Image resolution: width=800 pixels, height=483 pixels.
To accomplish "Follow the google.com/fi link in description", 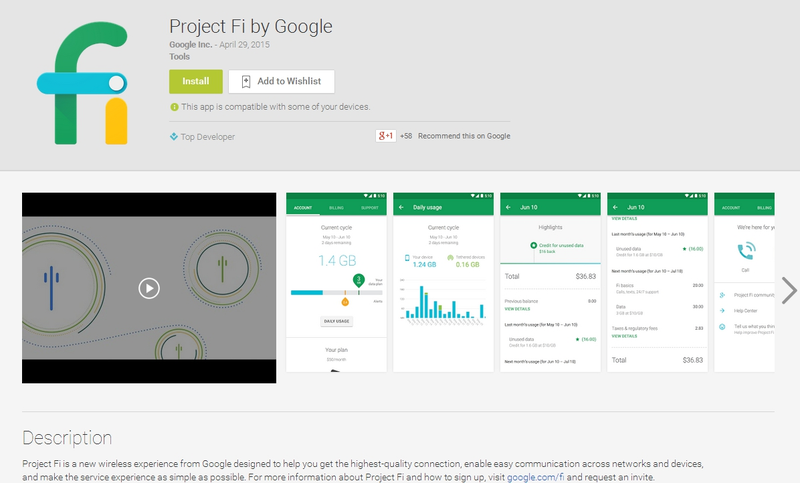I will 536,477.
